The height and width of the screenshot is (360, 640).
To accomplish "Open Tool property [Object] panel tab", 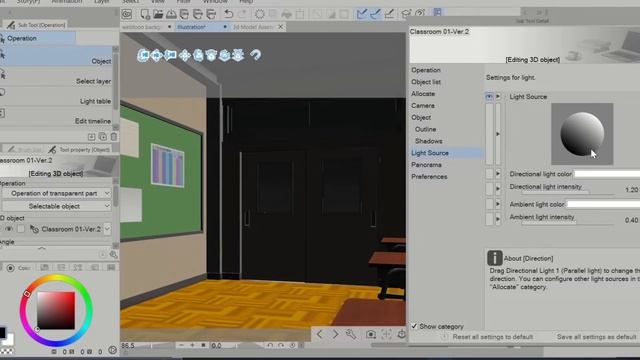I will pyautogui.click(x=81, y=150).
